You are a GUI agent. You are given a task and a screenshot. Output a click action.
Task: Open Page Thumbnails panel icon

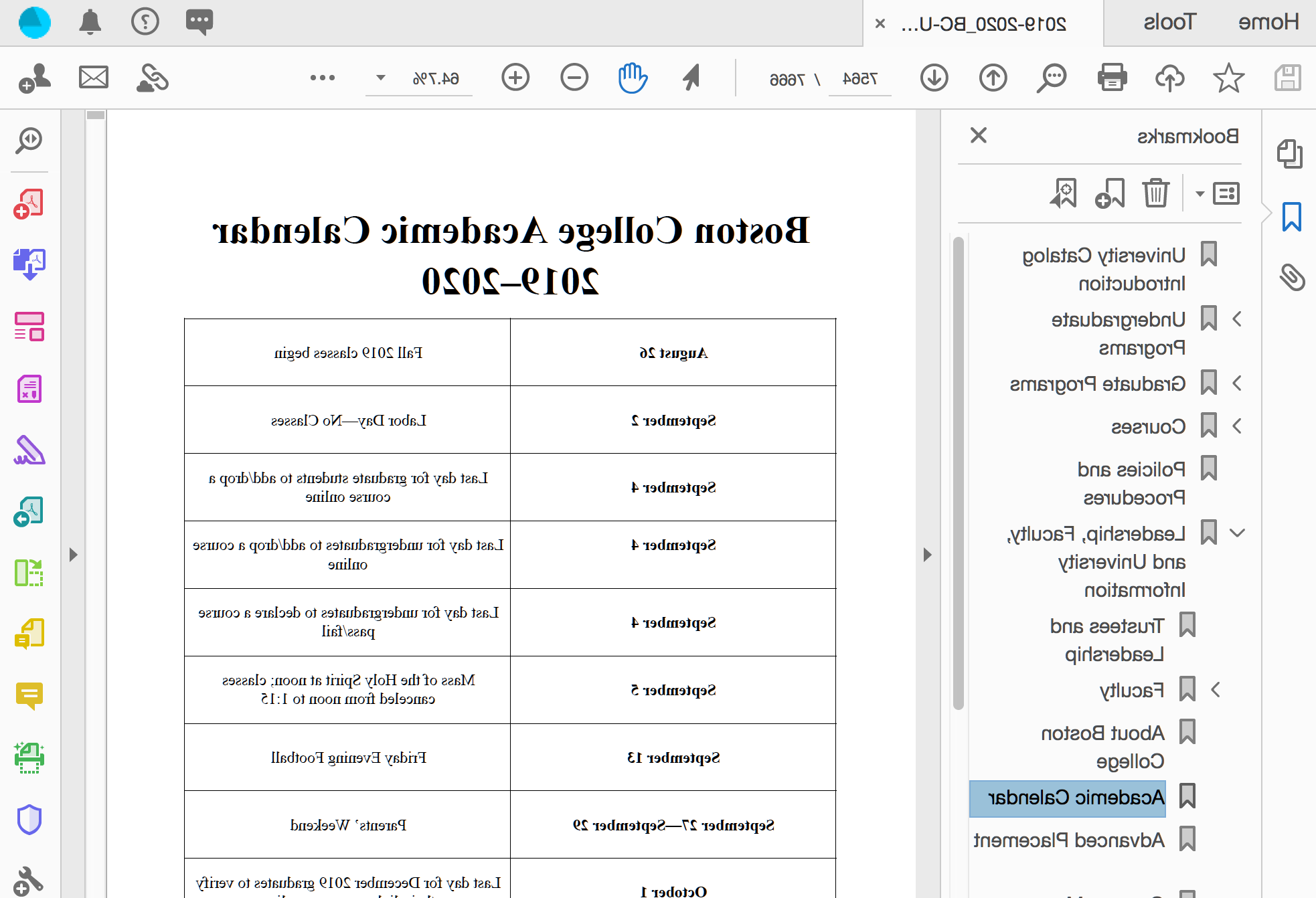click(1290, 153)
